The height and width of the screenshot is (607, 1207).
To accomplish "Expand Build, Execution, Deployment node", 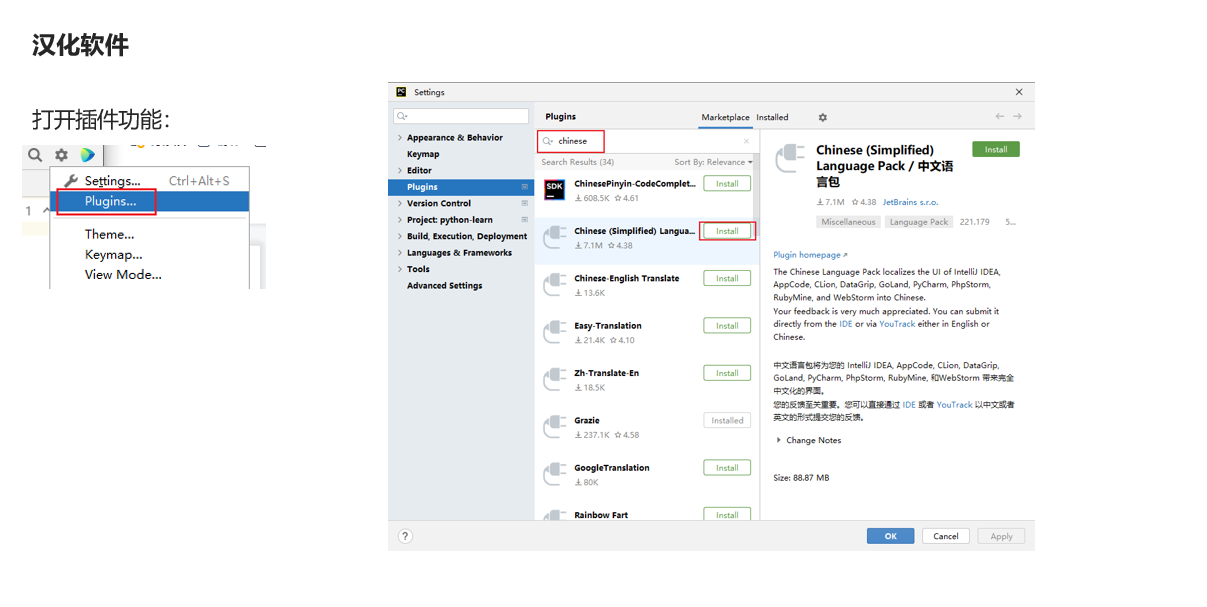I will tap(400, 236).
